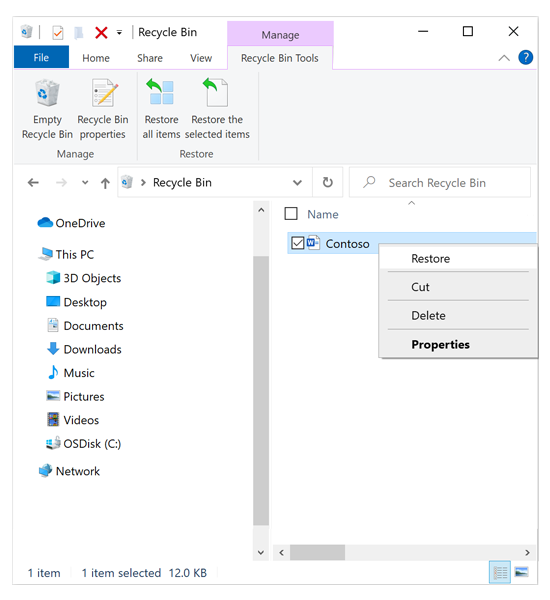The width and height of the screenshot is (550, 600).
Task: Click Restore the selected items
Action: (x=217, y=110)
